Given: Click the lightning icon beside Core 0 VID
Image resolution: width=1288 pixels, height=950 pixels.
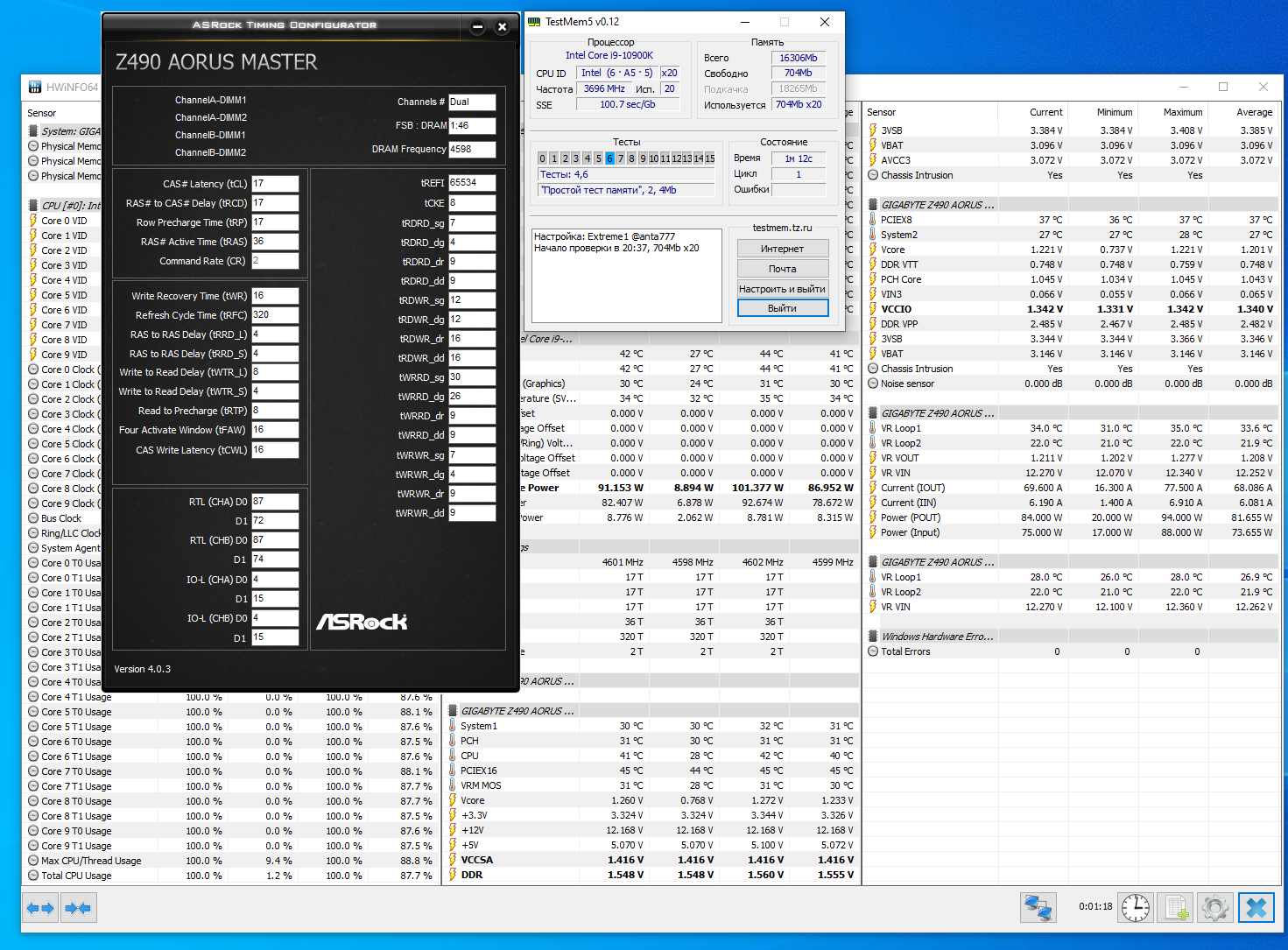Looking at the screenshot, I should click(33, 221).
